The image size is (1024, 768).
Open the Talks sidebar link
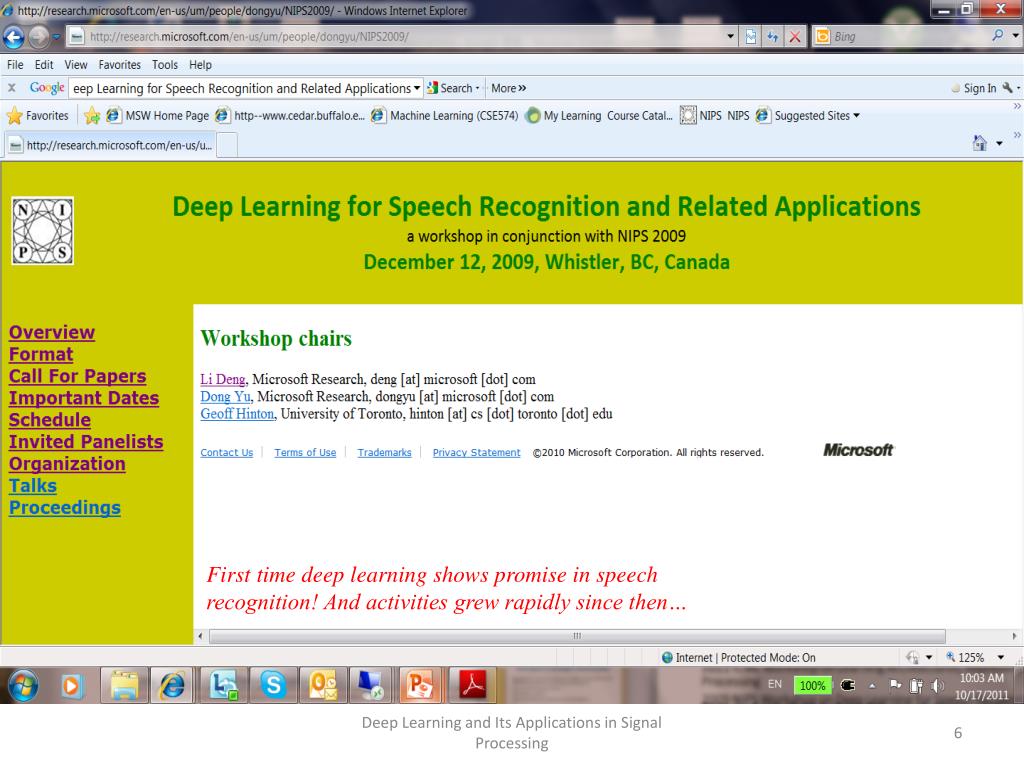tap(33, 486)
